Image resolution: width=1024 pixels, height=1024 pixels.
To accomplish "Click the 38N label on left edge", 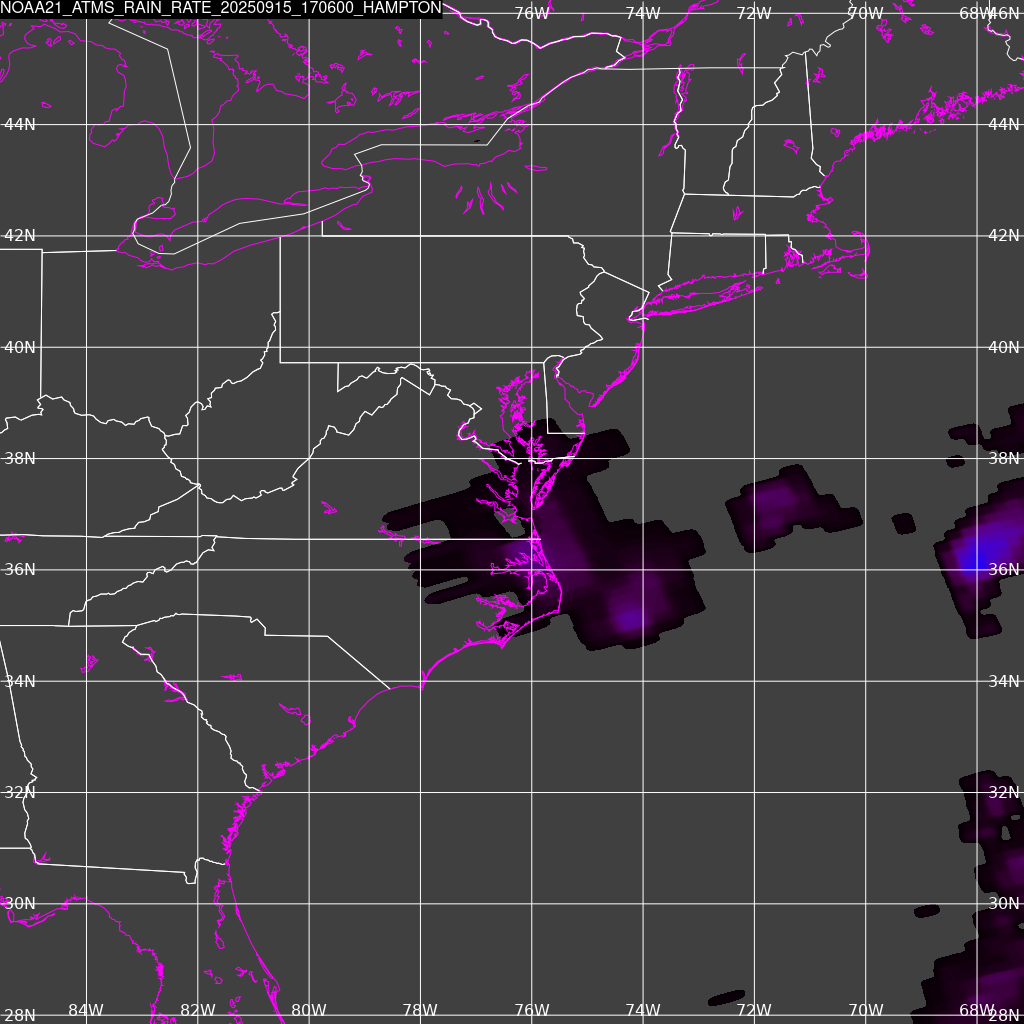I will pos(20,458).
